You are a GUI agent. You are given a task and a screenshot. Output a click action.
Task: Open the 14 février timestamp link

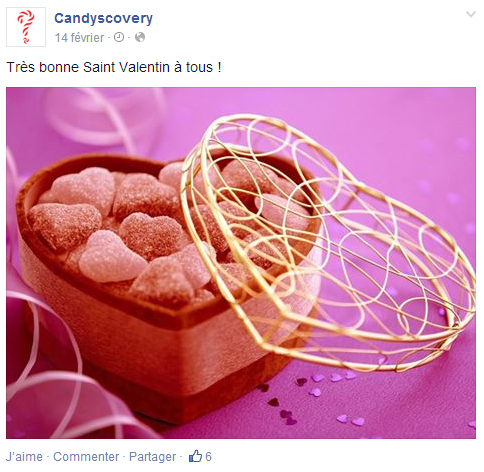click(79, 37)
